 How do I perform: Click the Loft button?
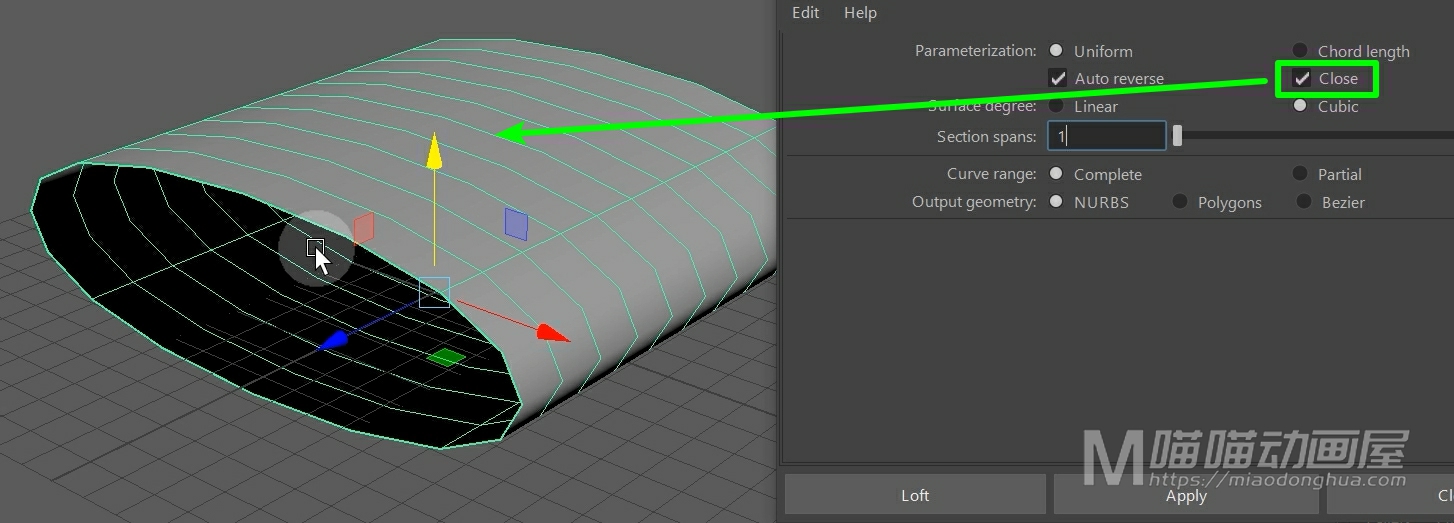click(915, 495)
